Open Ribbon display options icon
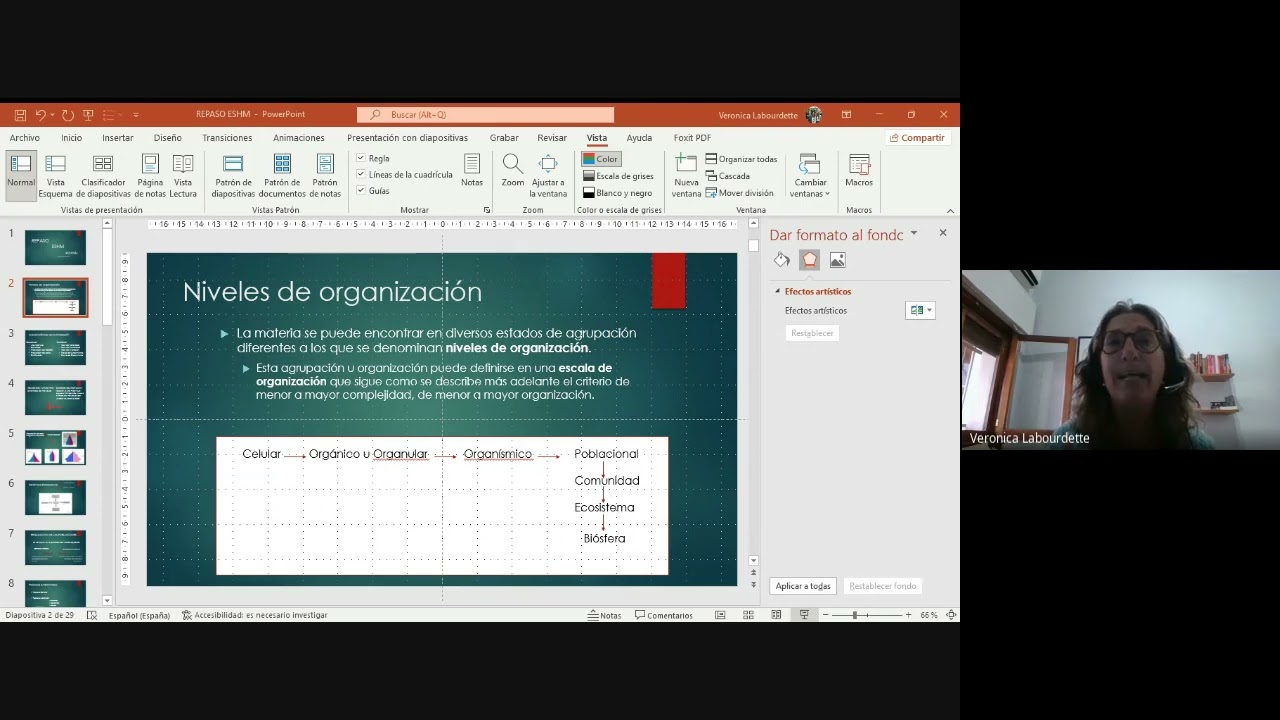Viewport: 1280px width, 720px height. point(846,115)
